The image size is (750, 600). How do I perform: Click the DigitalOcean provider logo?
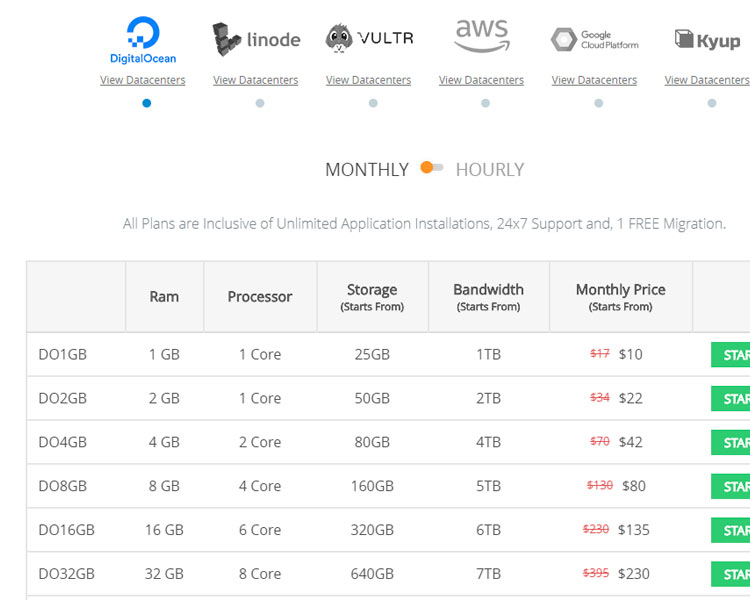tap(143, 40)
